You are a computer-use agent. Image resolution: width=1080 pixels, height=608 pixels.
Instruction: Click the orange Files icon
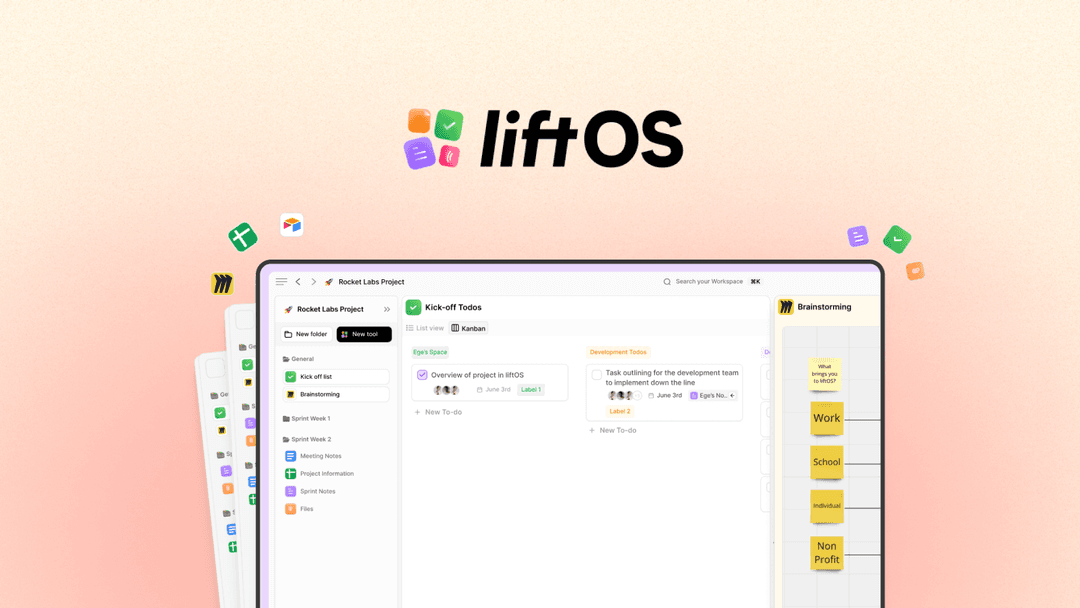[x=290, y=509]
